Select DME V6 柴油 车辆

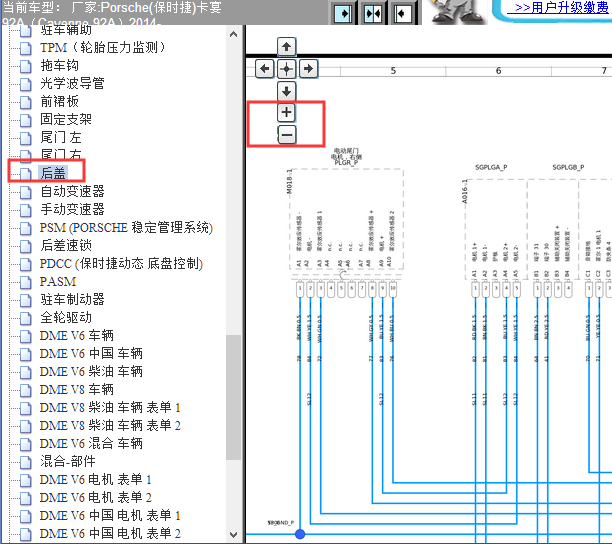pos(91,371)
